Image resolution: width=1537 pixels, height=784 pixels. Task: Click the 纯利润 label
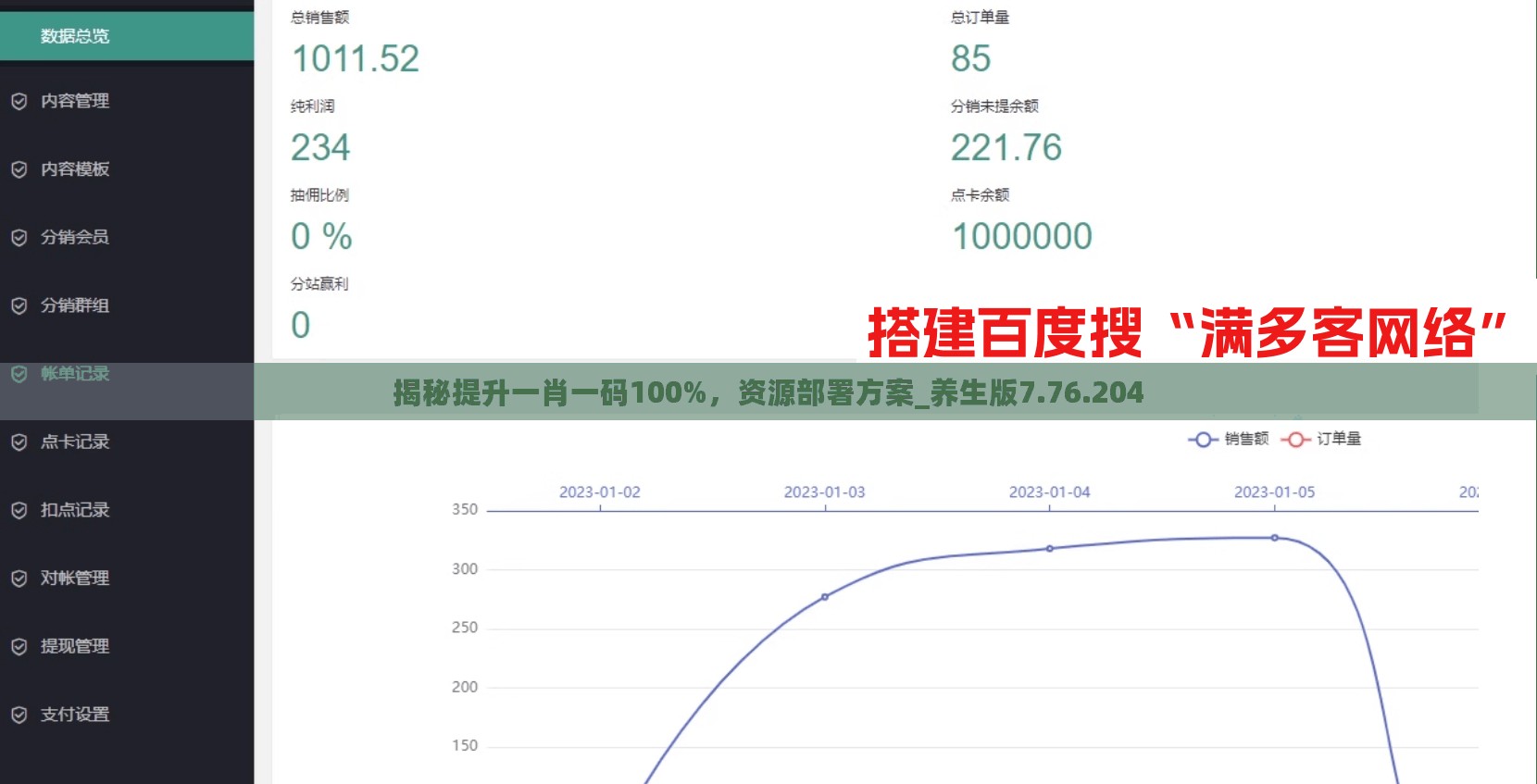(313, 106)
